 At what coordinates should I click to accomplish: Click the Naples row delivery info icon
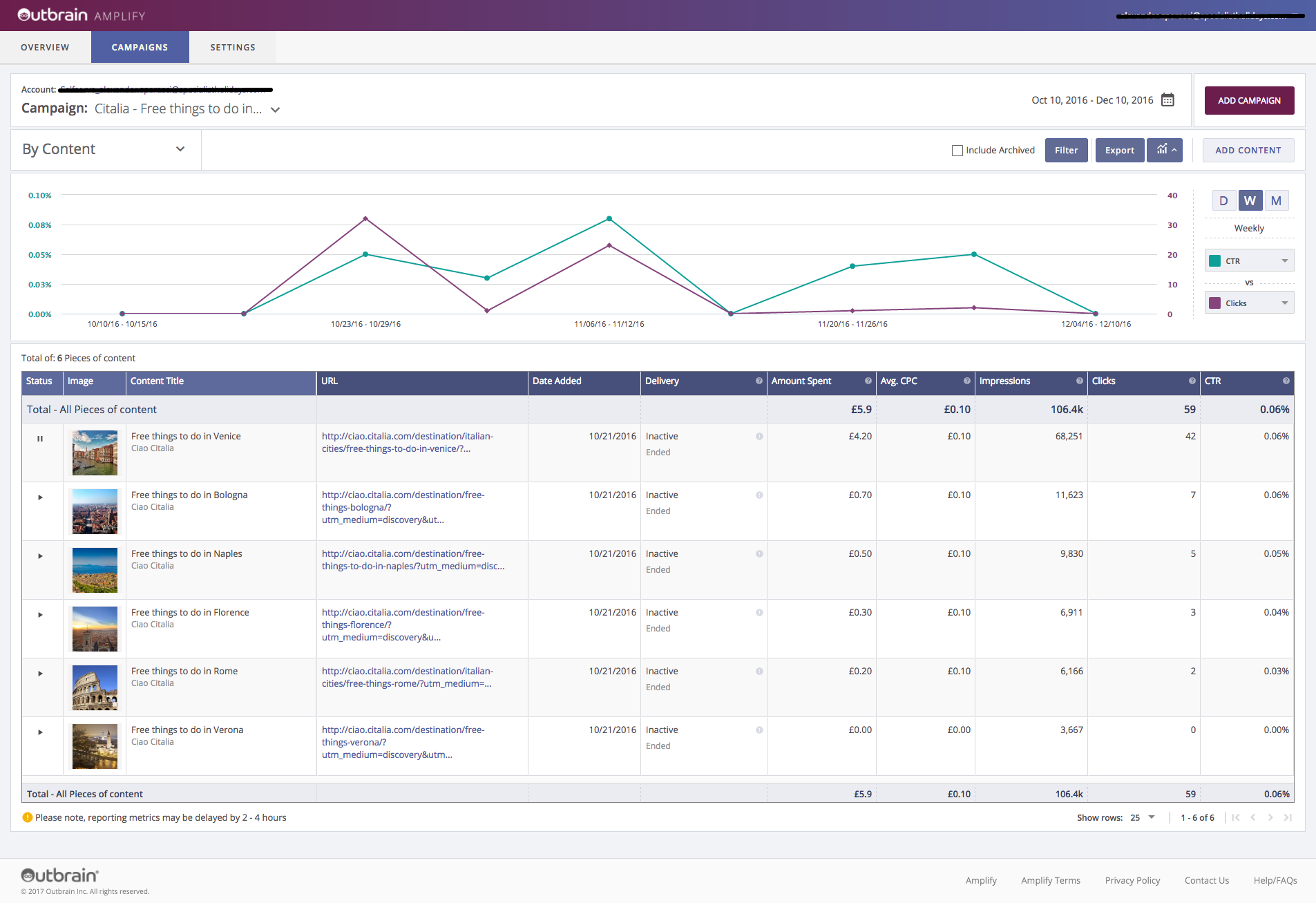click(x=759, y=554)
